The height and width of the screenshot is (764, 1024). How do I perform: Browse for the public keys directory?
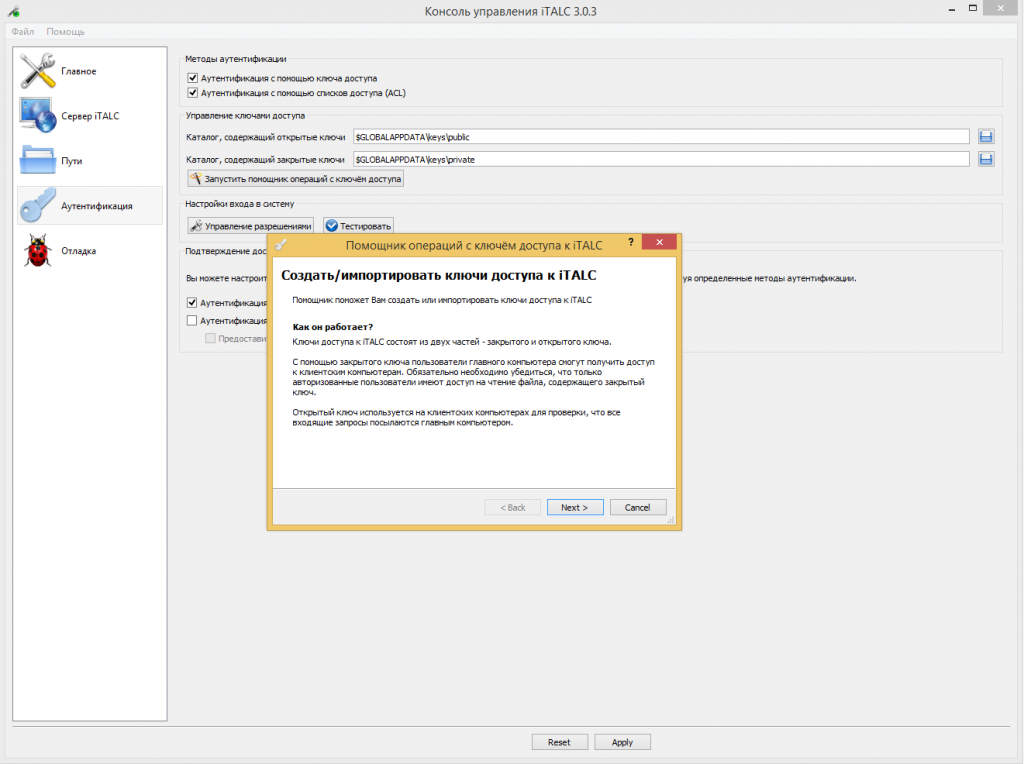[986, 136]
